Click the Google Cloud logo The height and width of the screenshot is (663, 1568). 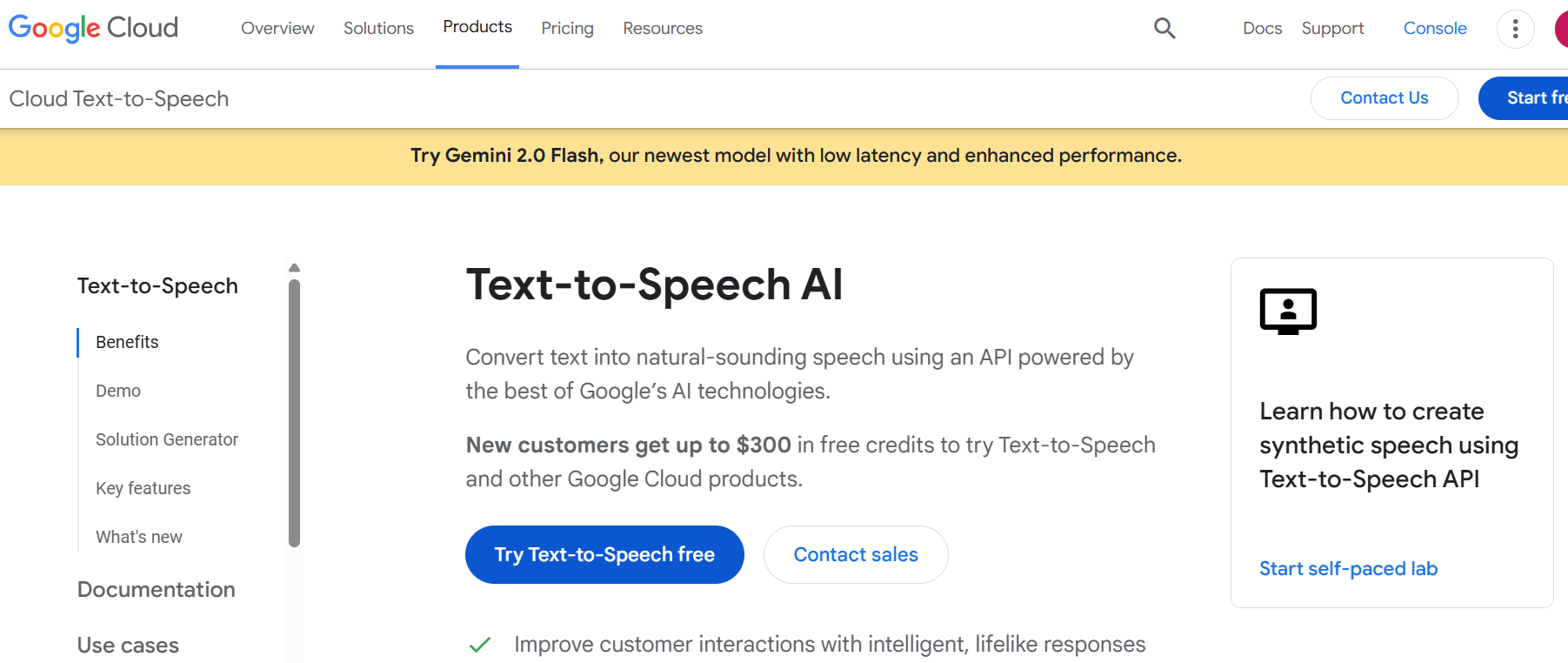point(93,28)
